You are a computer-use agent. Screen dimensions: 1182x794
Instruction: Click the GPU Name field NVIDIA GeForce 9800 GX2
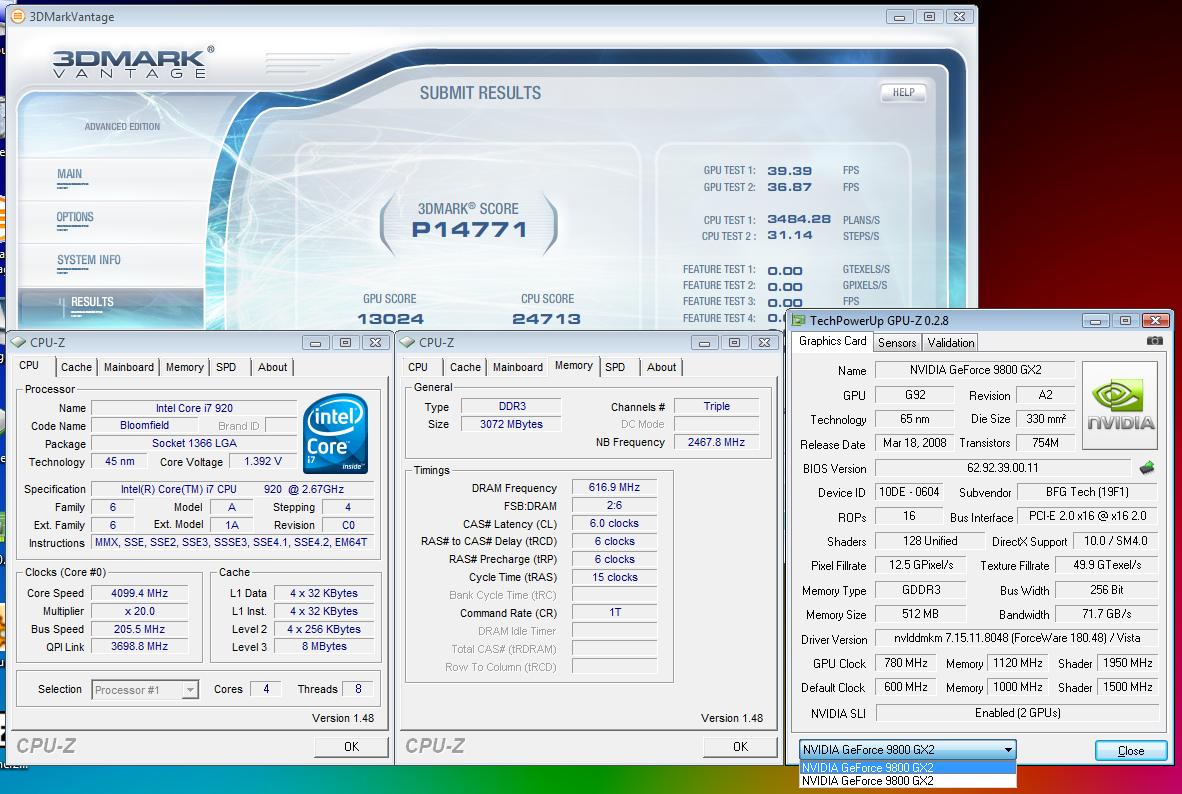(x=975, y=370)
